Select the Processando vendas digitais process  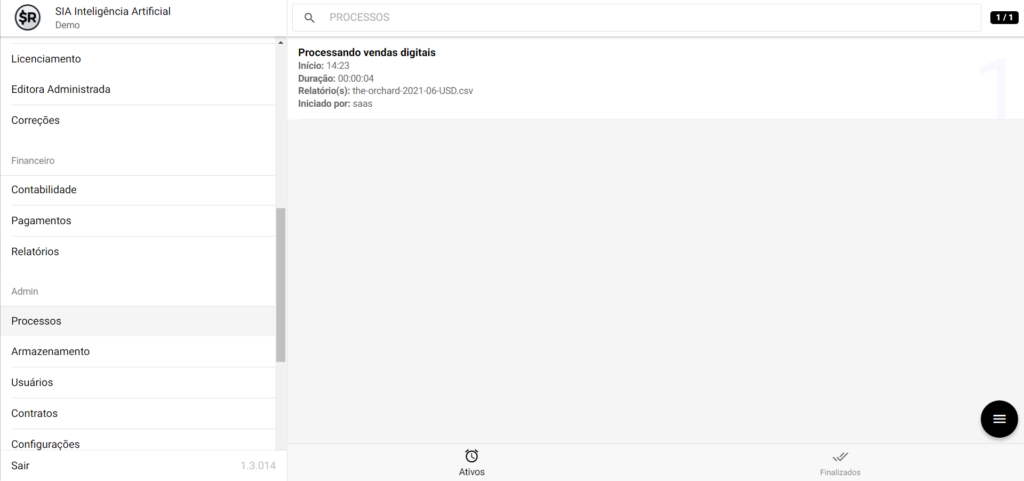click(366, 53)
